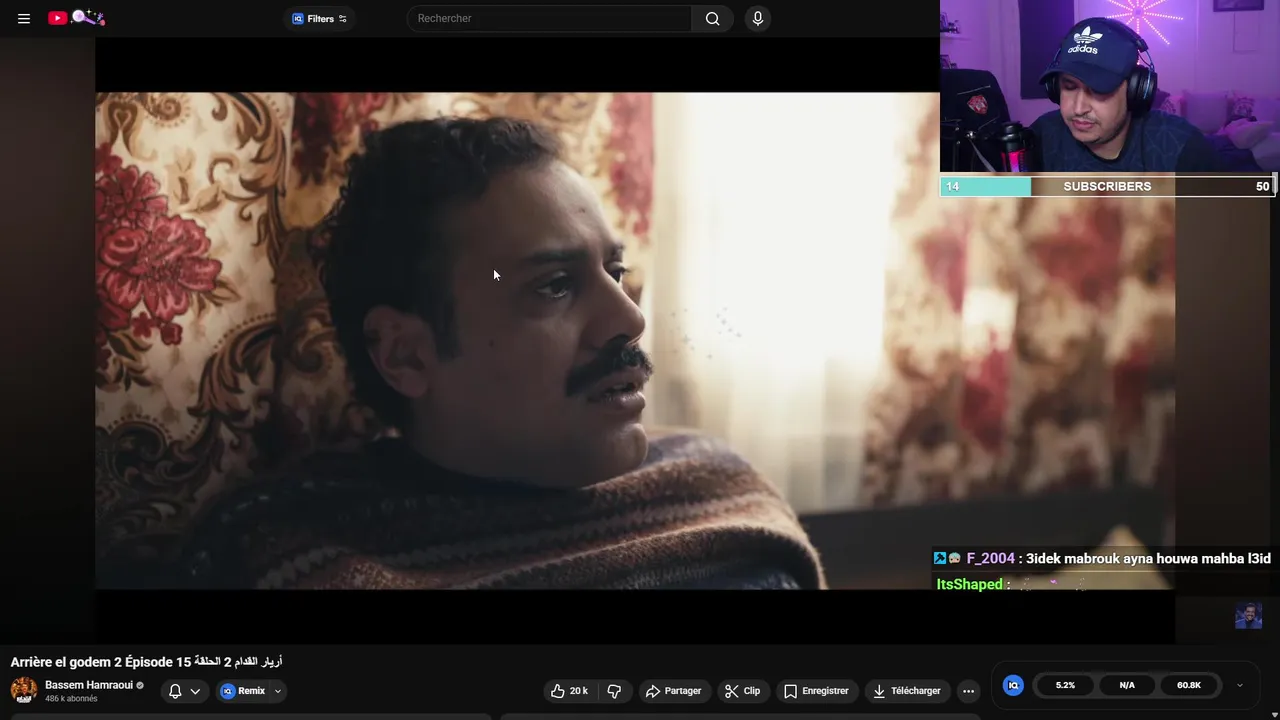Open the three-dot more actions menu
Screen dimensions: 1280x720
968,691
